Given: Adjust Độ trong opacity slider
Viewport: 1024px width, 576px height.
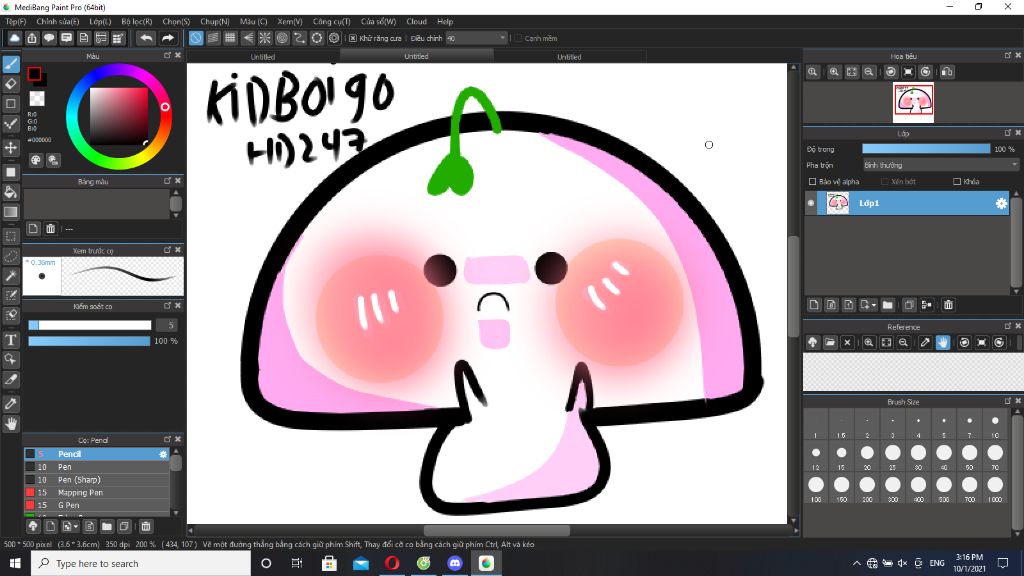Looking at the screenshot, I should pyautogui.click(x=926, y=149).
